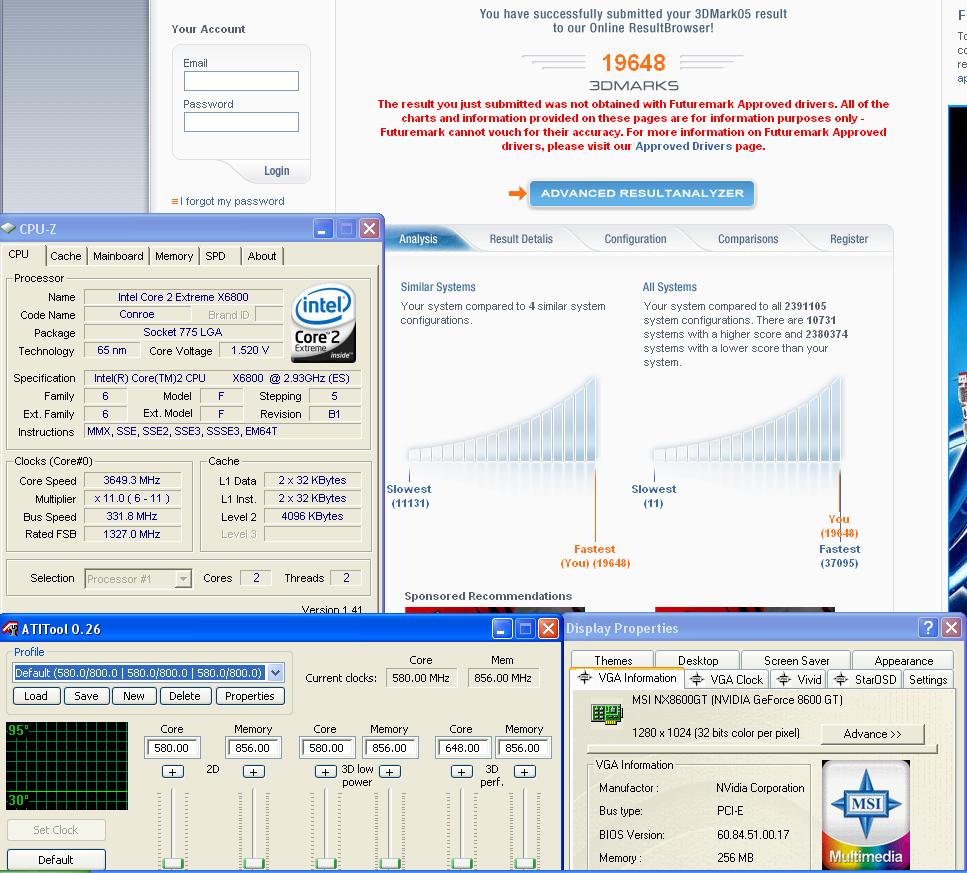Select the CPU tab in CPU-Z
The image size is (967, 873).
pyautogui.click(x=19, y=254)
